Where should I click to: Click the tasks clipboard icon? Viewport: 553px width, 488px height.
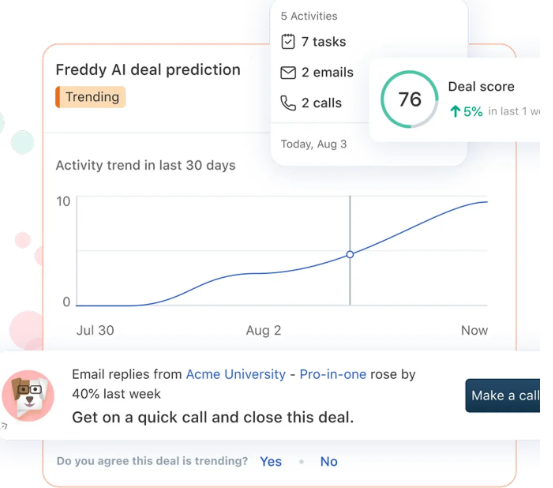288,42
